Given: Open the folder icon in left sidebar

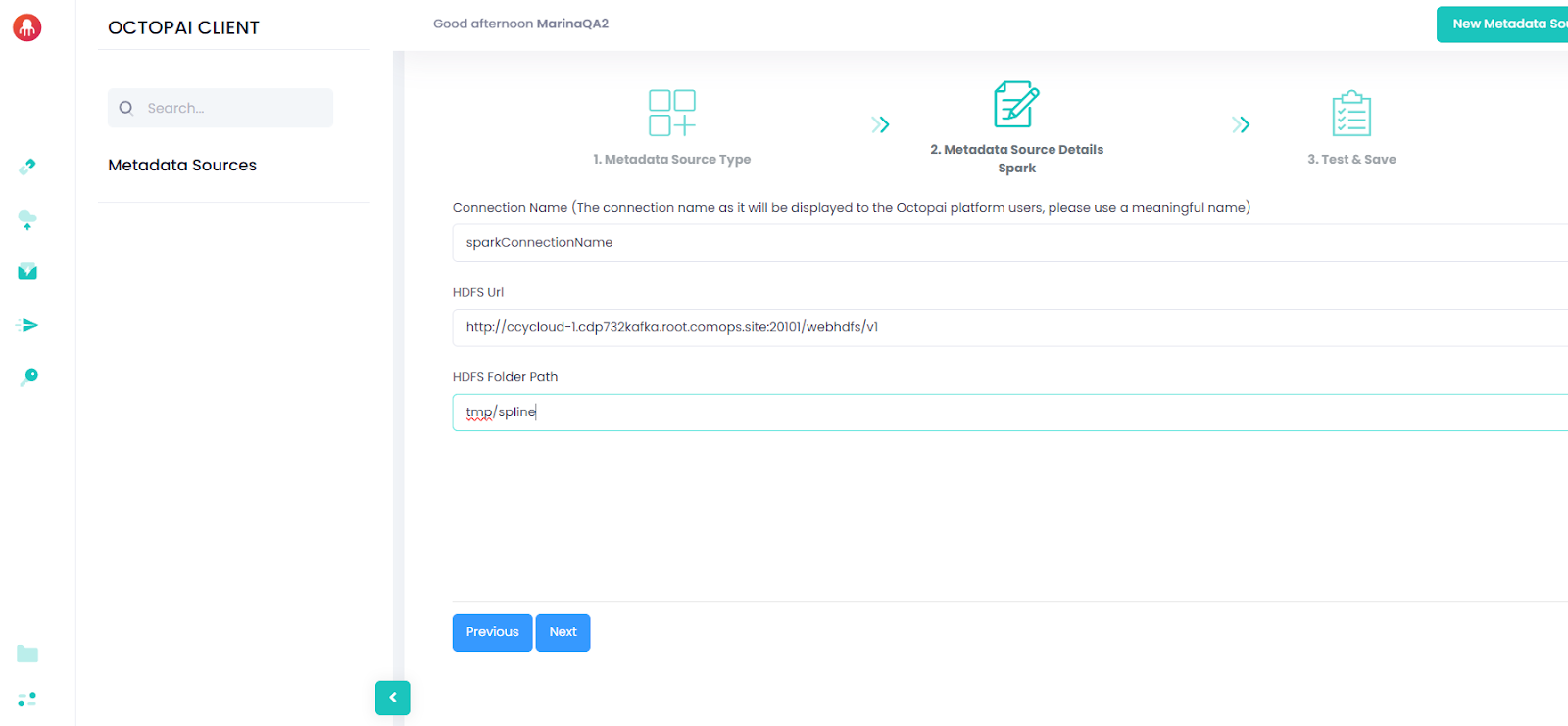Looking at the screenshot, I should 27,653.
